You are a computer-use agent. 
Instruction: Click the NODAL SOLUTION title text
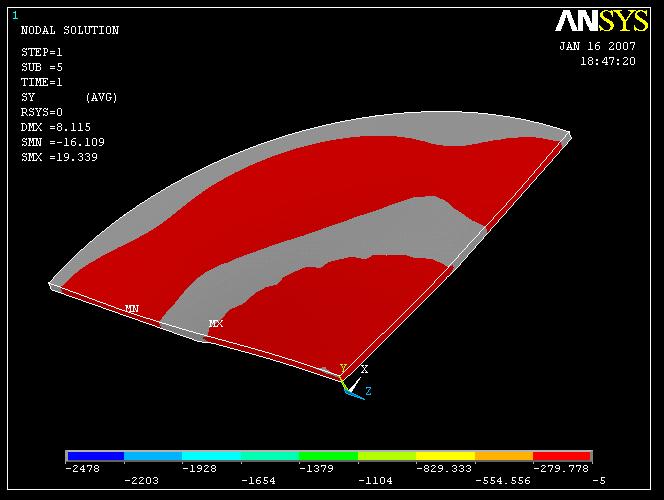coord(70,30)
